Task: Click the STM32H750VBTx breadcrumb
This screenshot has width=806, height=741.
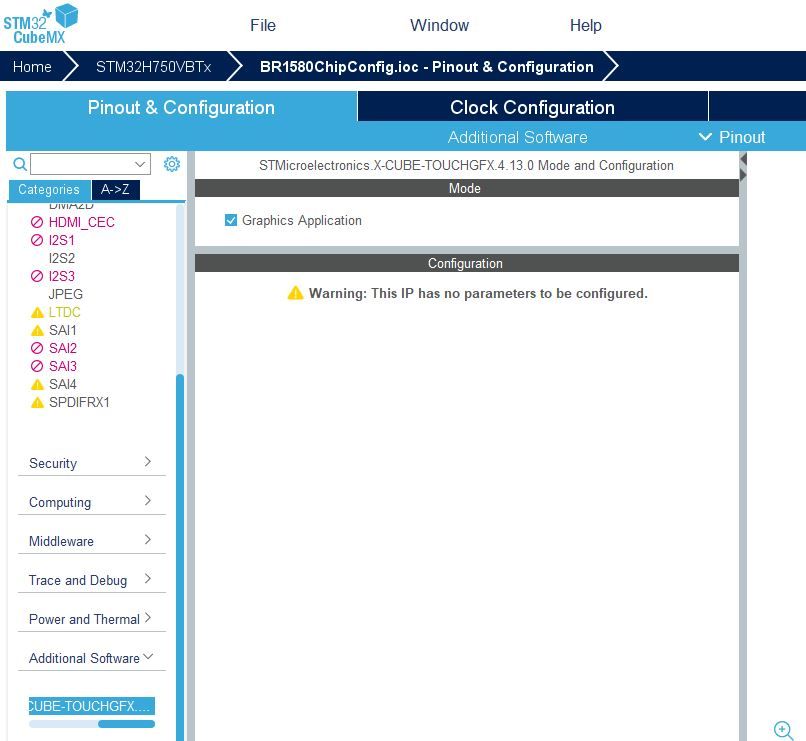Action: click(153, 67)
